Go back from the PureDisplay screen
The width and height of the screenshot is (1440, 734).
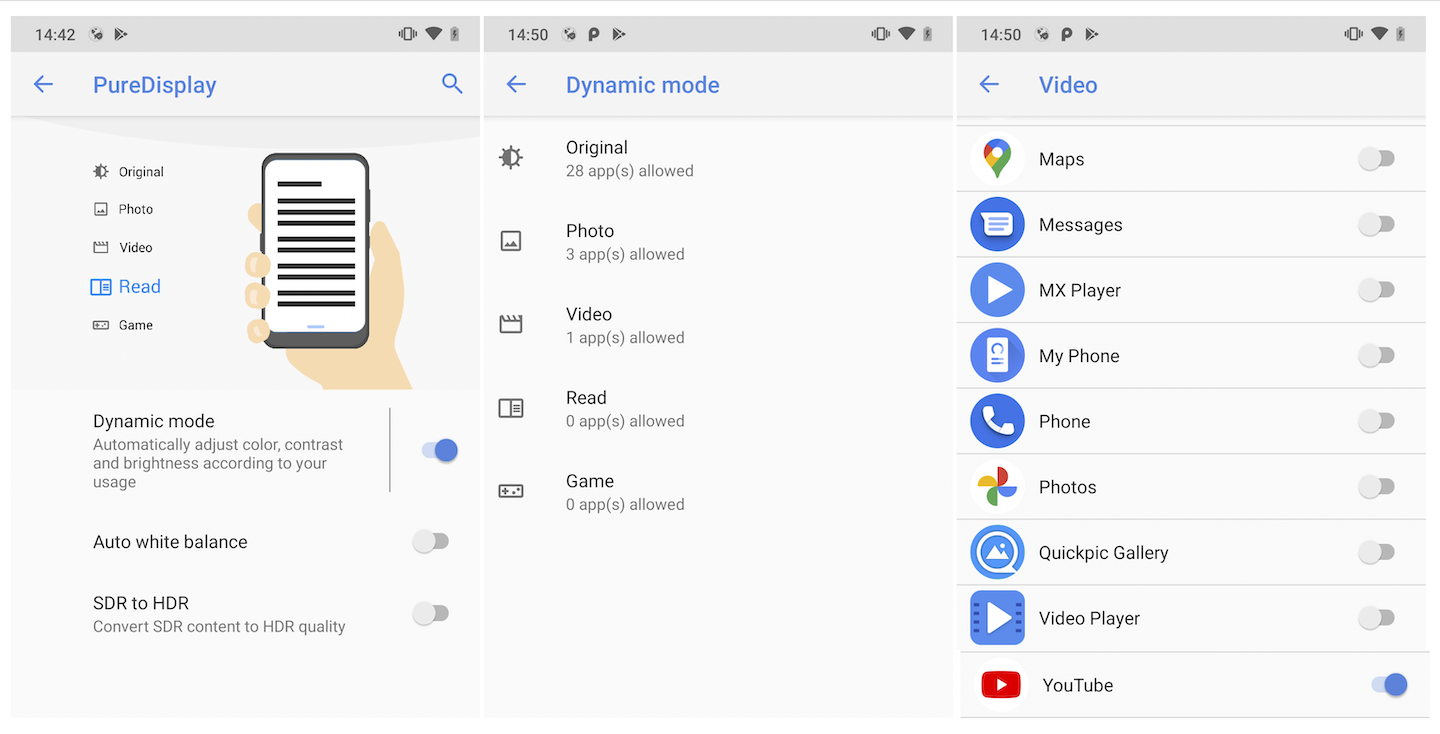pyautogui.click(x=43, y=85)
